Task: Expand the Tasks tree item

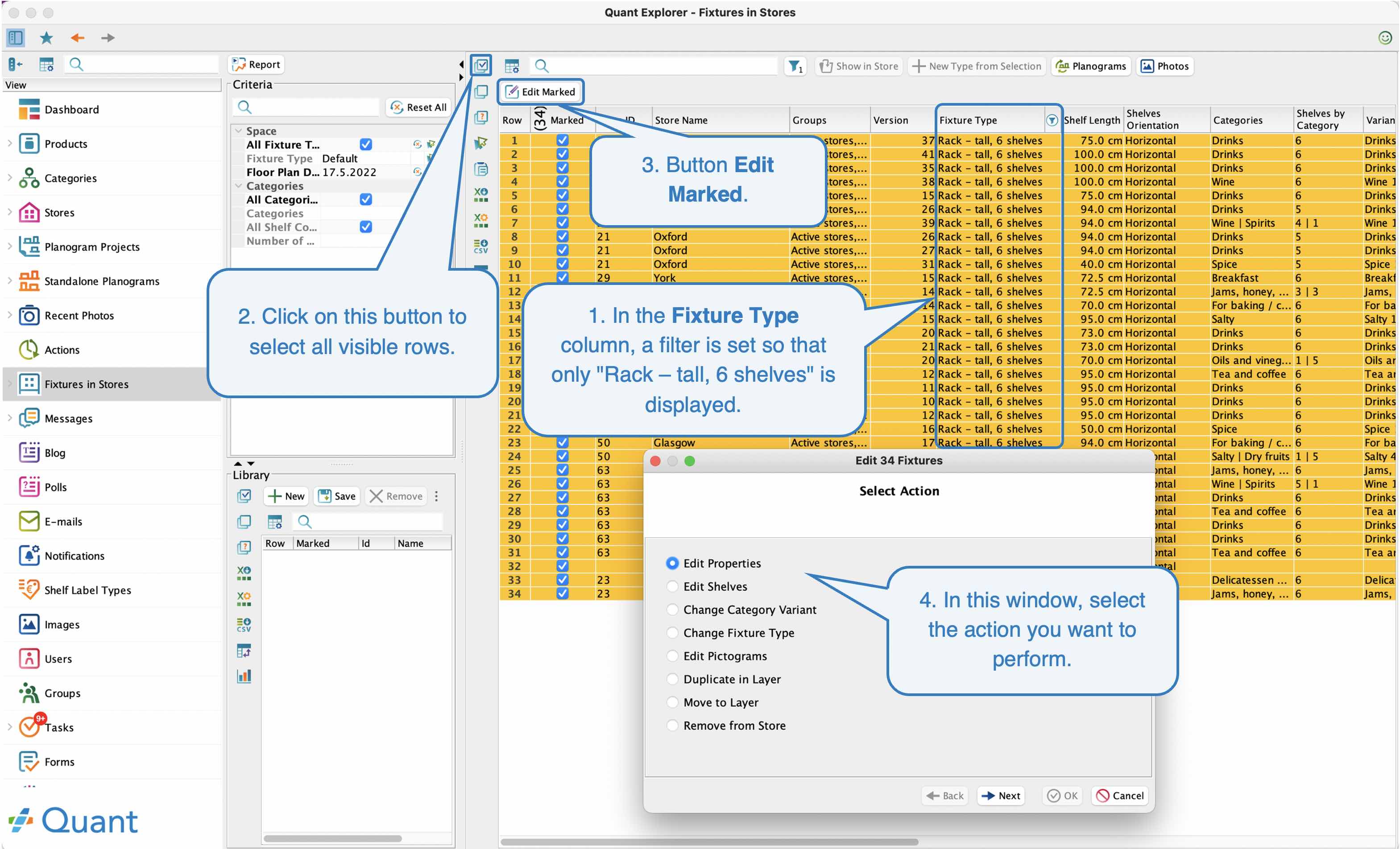Action: [x=10, y=727]
